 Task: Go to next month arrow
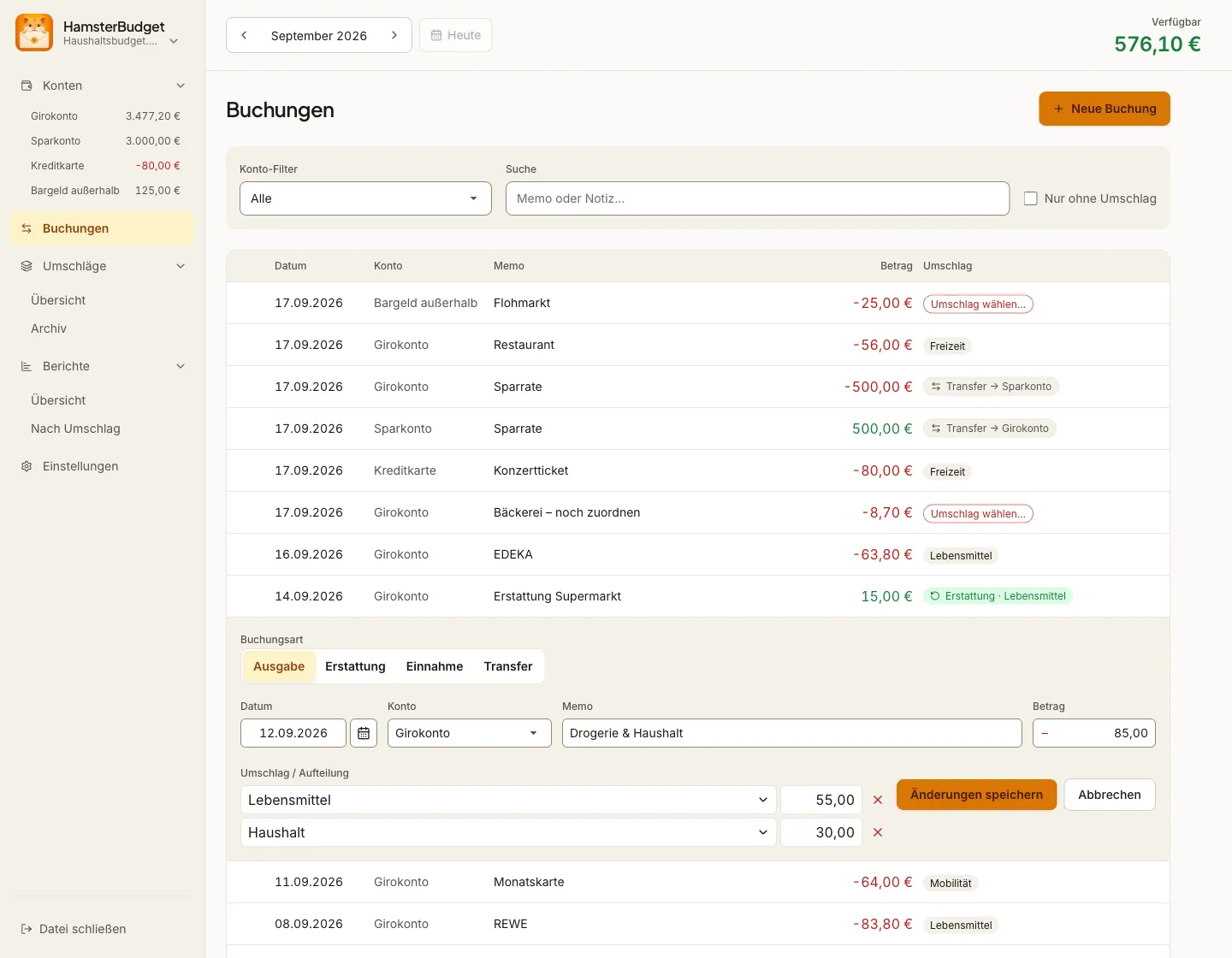[394, 35]
